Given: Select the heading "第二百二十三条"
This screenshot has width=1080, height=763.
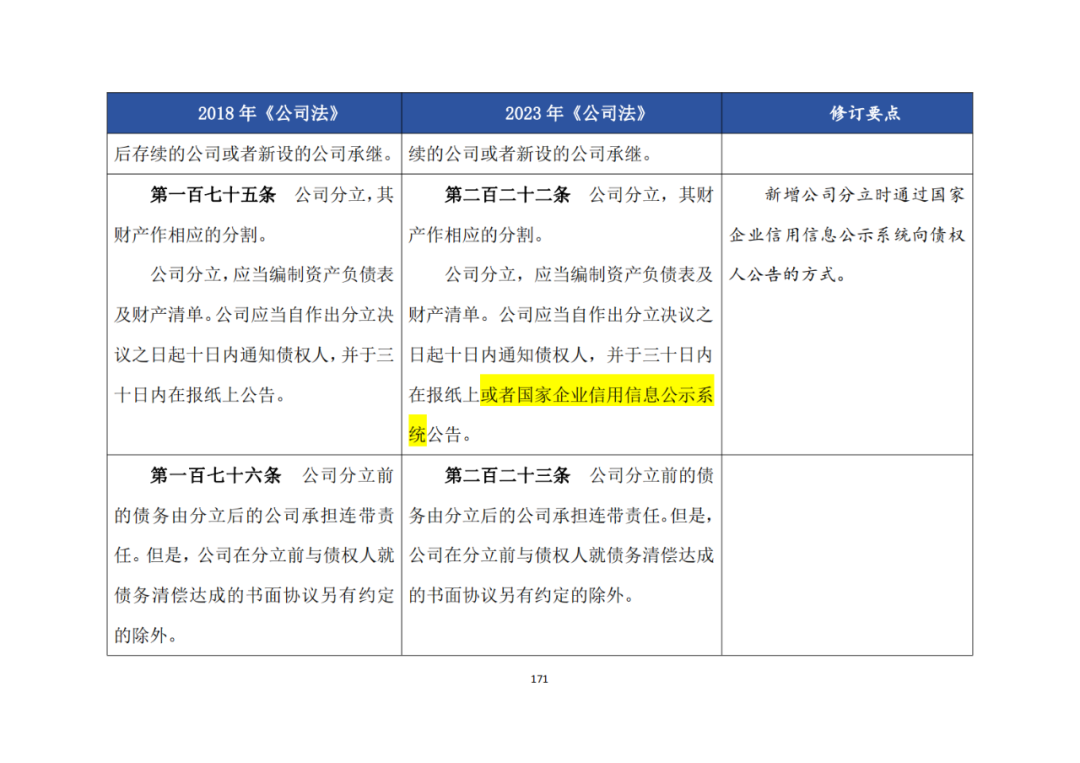Looking at the screenshot, I should pos(508,475).
